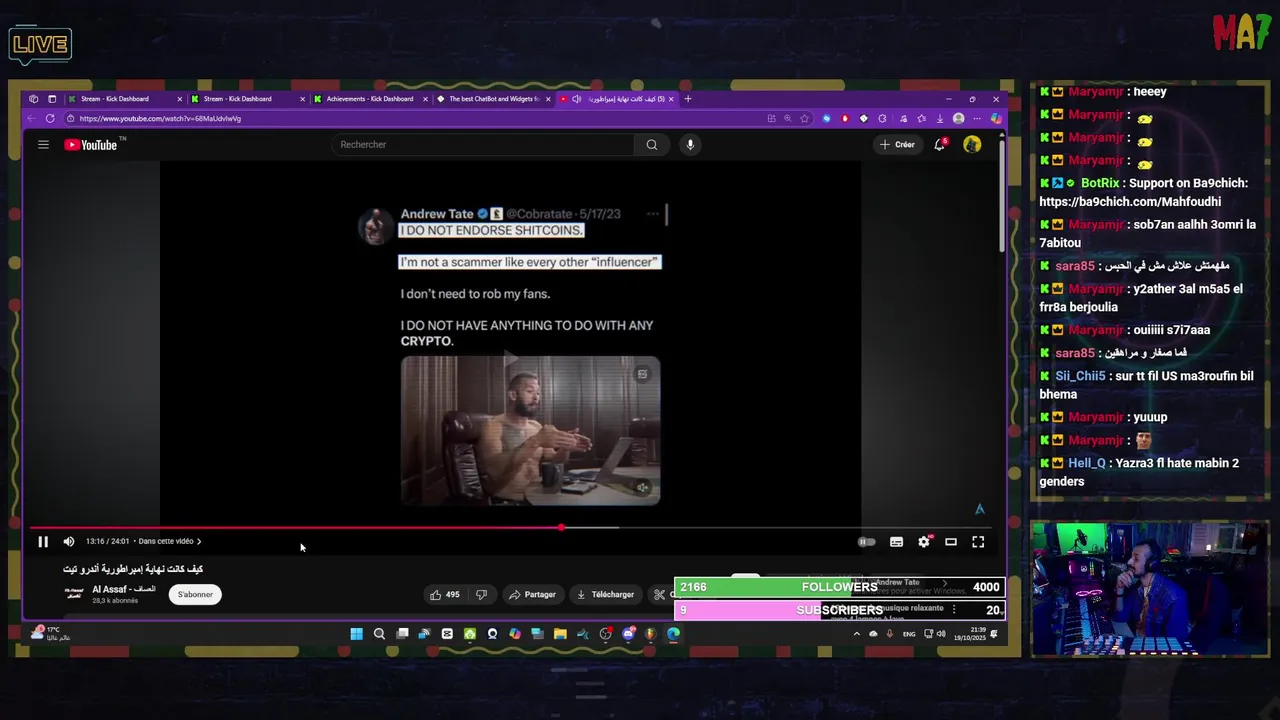Switch ENG keyboard language indicator

(909, 634)
